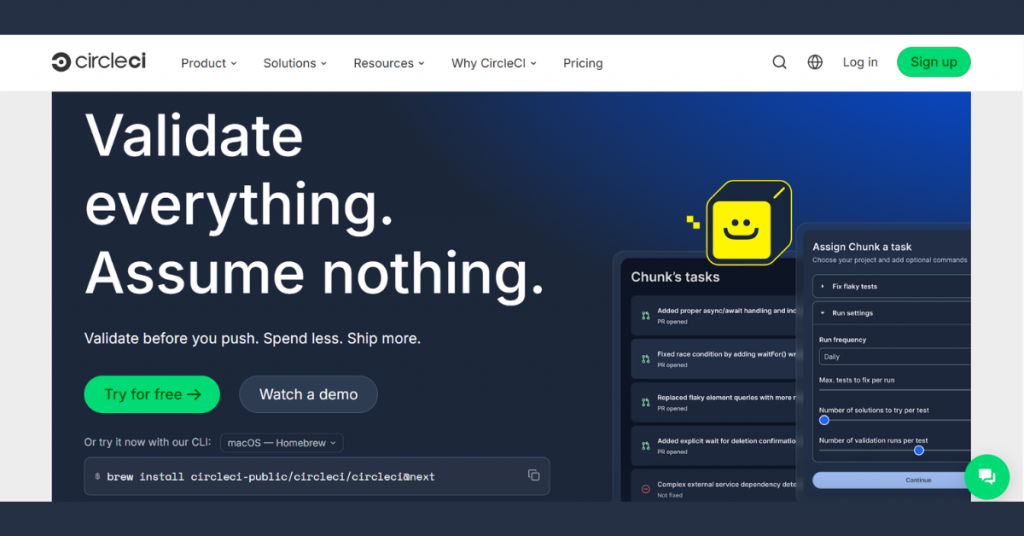Click the validation-runs-per-test slider handle

pyautogui.click(x=919, y=450)
